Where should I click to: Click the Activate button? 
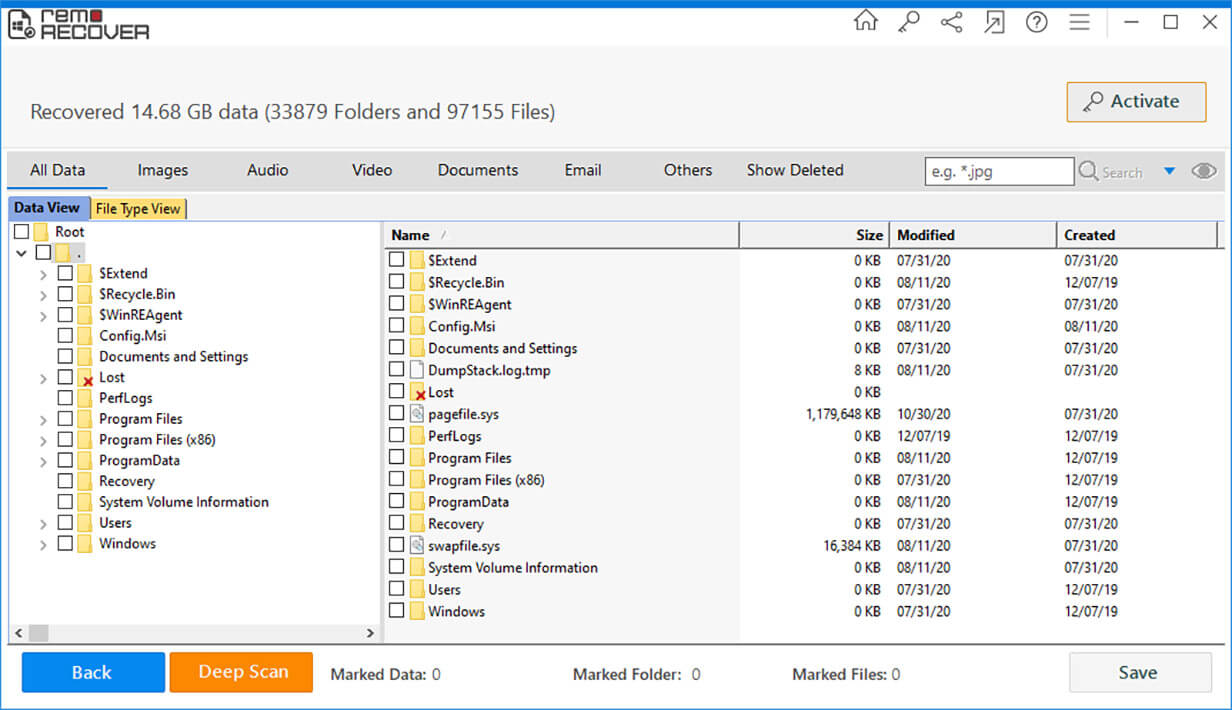pos(1136,102)
